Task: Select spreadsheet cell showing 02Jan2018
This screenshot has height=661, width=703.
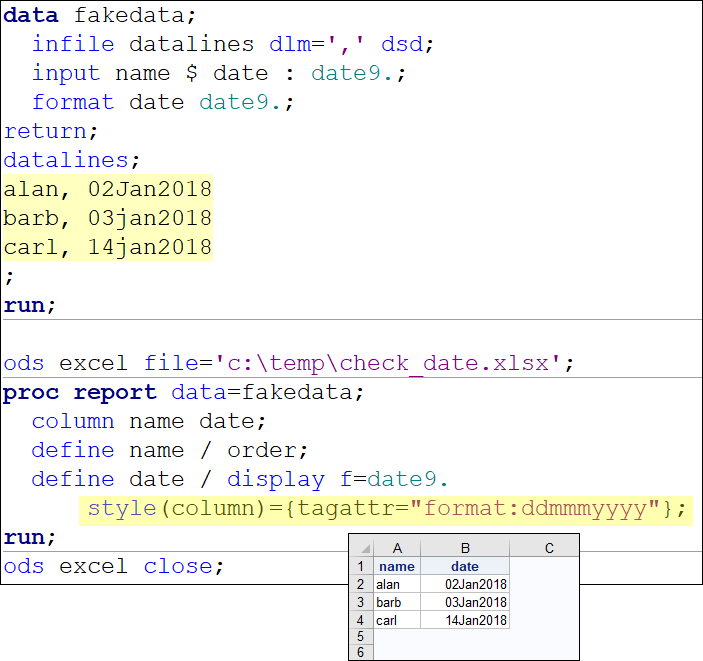Action: pyautogui.click(x=464, y=585)
